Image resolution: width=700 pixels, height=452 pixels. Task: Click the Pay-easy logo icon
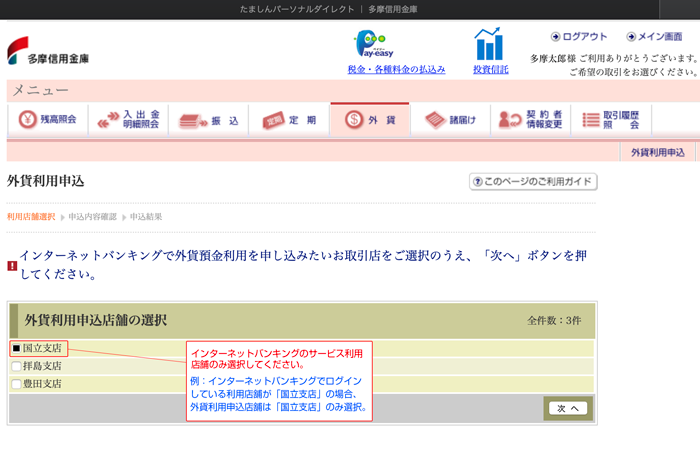pos(373,44)
